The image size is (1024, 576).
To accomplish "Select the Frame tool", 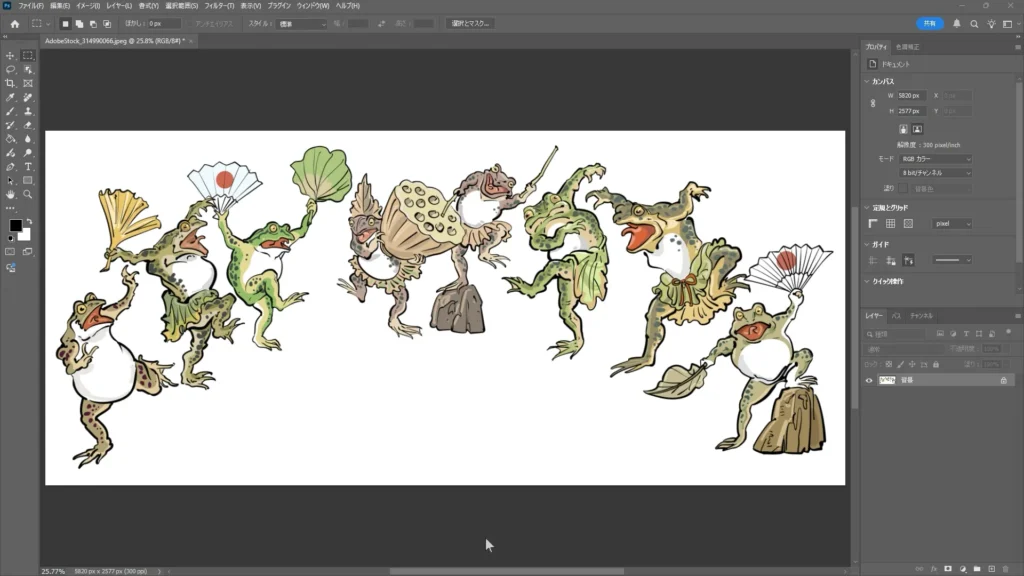I will [28, 84].
